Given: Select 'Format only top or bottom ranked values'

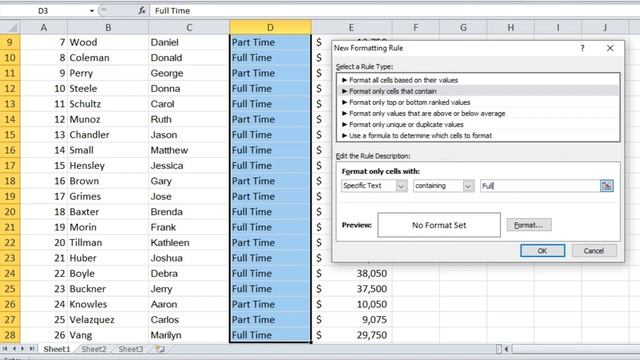Looking at the screenshot, I should (478, 102).
